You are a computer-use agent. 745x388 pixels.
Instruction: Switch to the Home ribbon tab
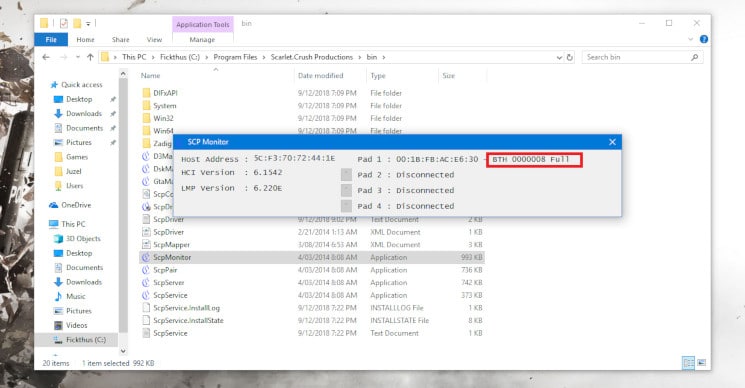pos(86,40)
